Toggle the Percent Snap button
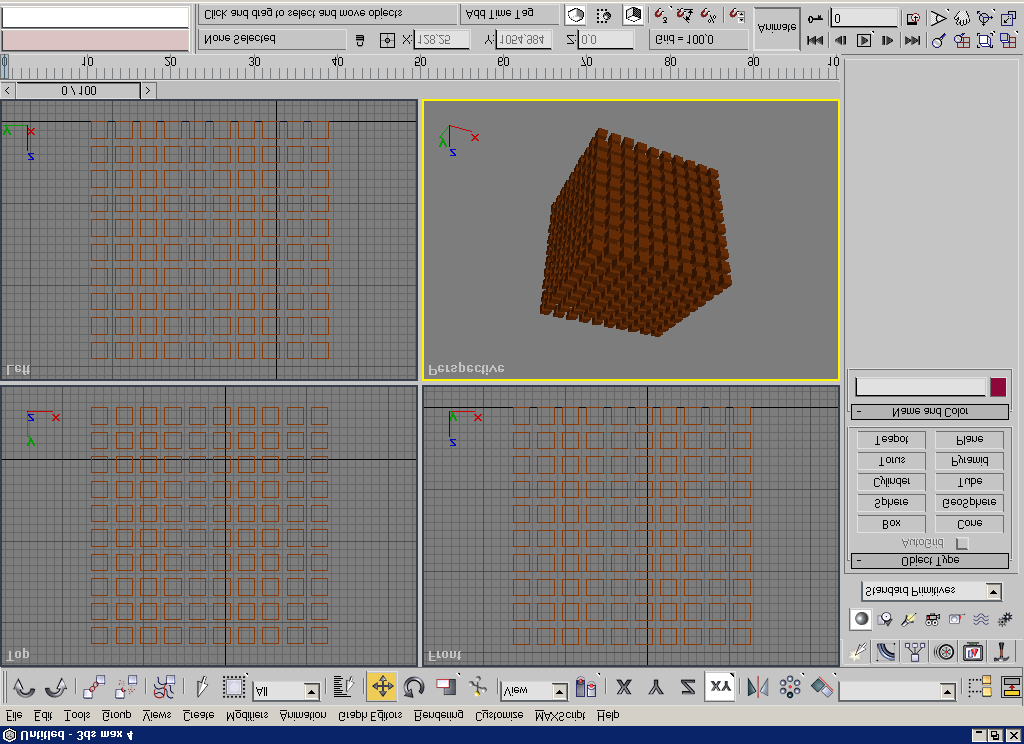1024x744 pixels. (708, 14)
